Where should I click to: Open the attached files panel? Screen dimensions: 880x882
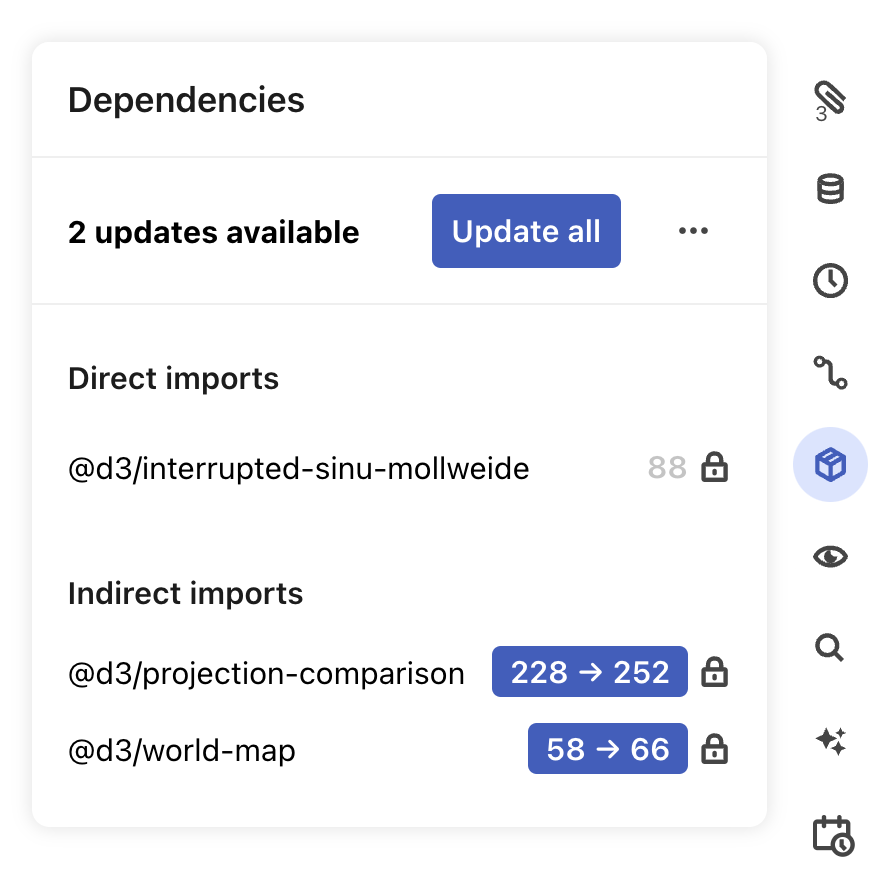(829, 97)
